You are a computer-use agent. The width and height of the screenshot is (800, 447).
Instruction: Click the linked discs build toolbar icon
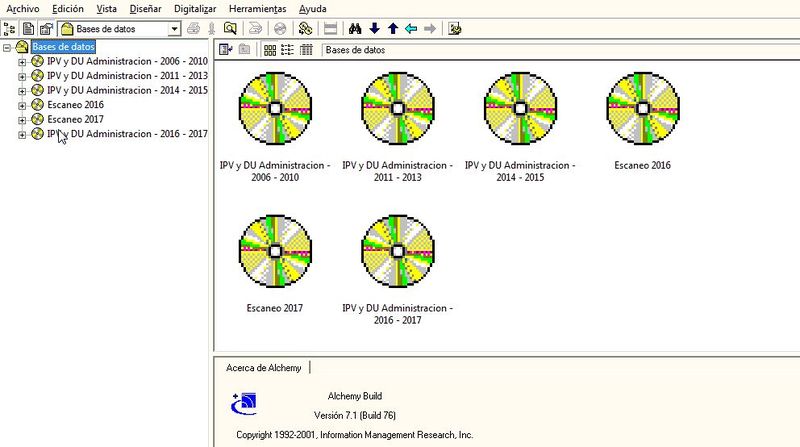tap(305, 29)
